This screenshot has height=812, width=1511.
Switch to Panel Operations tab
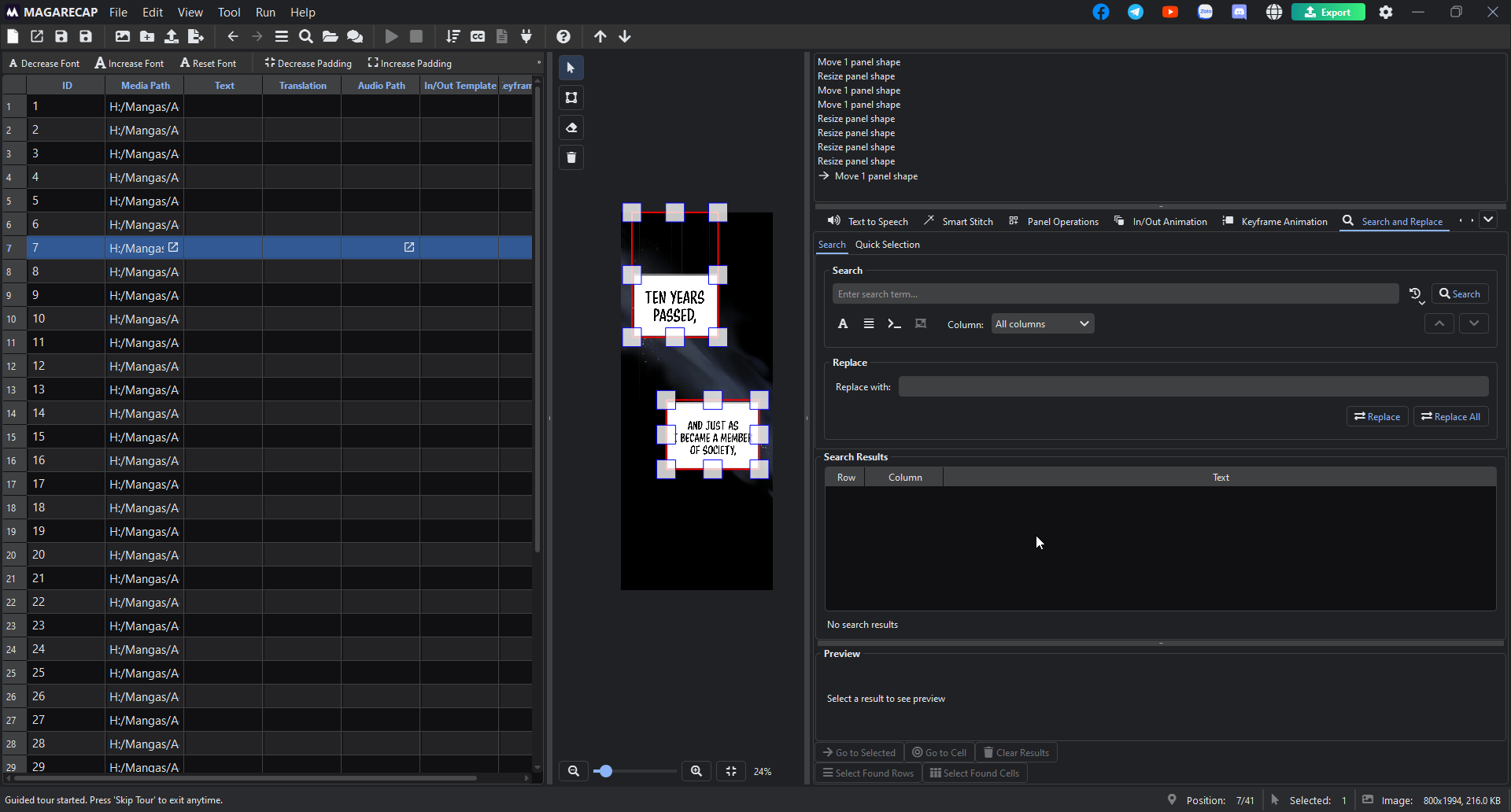point(1054,221)
